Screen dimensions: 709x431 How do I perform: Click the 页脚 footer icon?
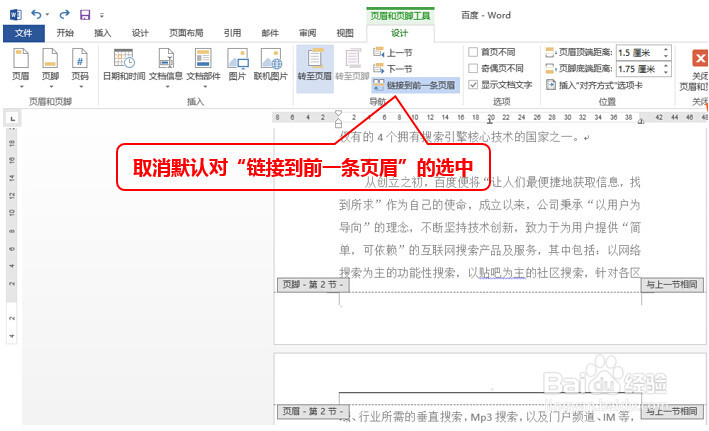point(50,59)
